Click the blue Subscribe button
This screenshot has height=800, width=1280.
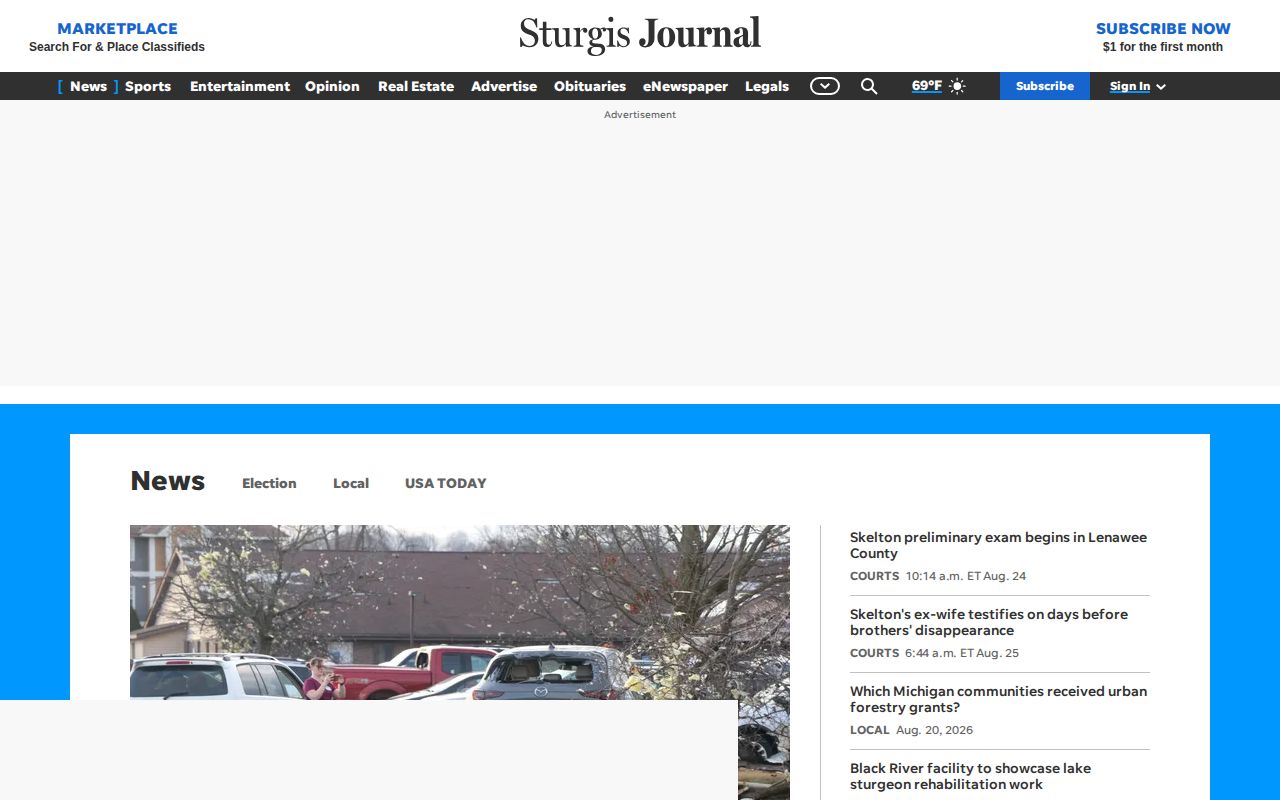tap(1045, 86)
